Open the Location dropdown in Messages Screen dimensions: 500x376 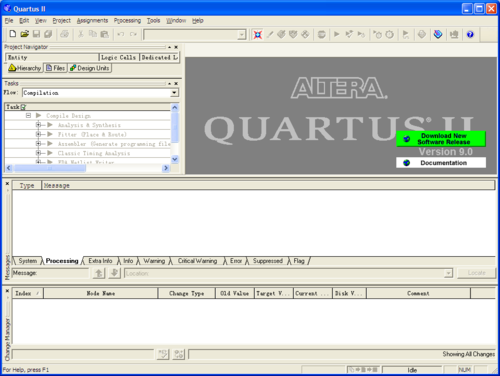point(448,274)
